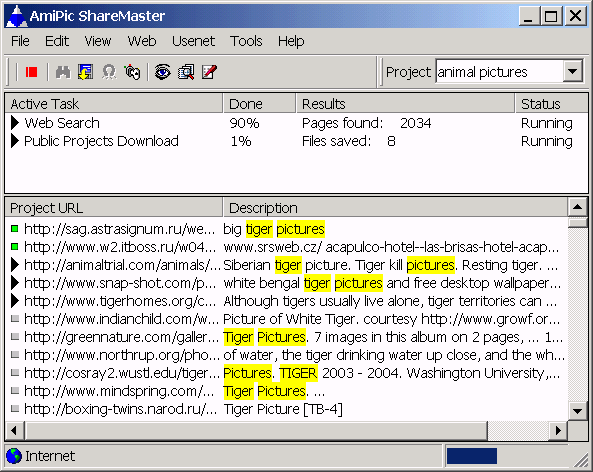The height and width of the screenshot is (472, 593).
Task: Click the eye viewer icon
Action: 163,72
